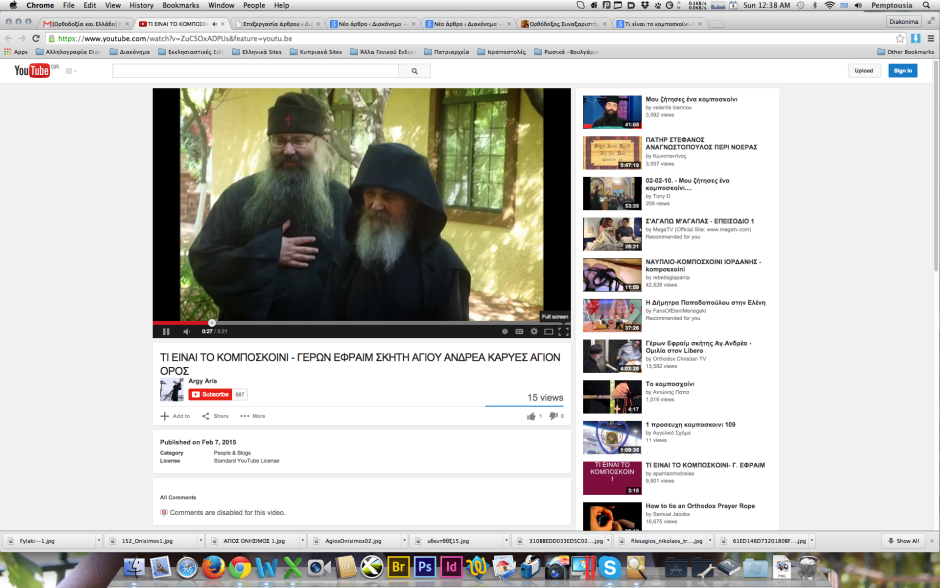
Task: Dislike the video with thumbs down
Action: [x=553, y=416]
